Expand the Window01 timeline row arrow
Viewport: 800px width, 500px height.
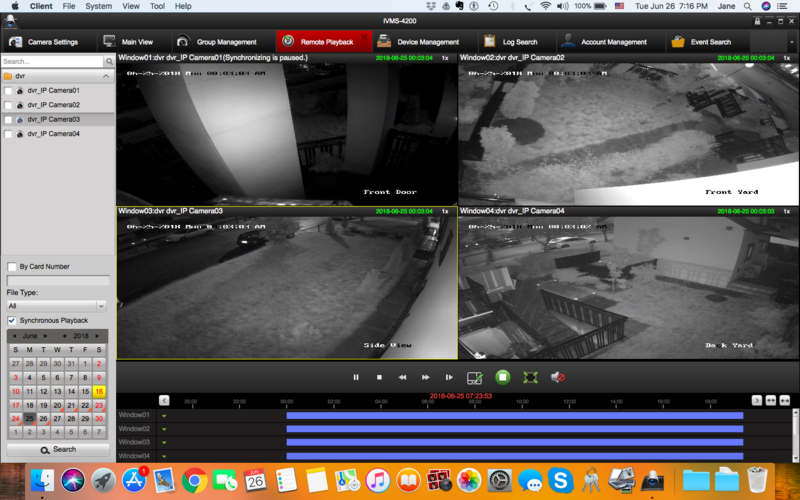tap(164, 416)
